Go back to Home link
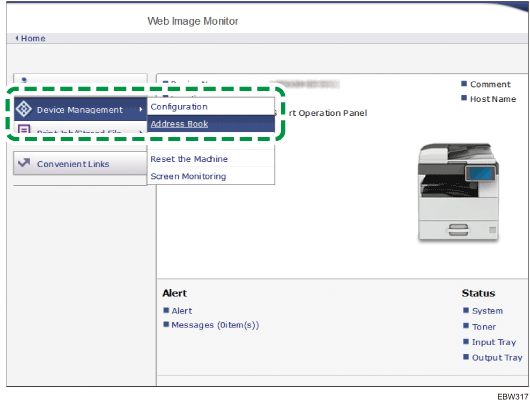The image size is (530, 402). point(33,39)
